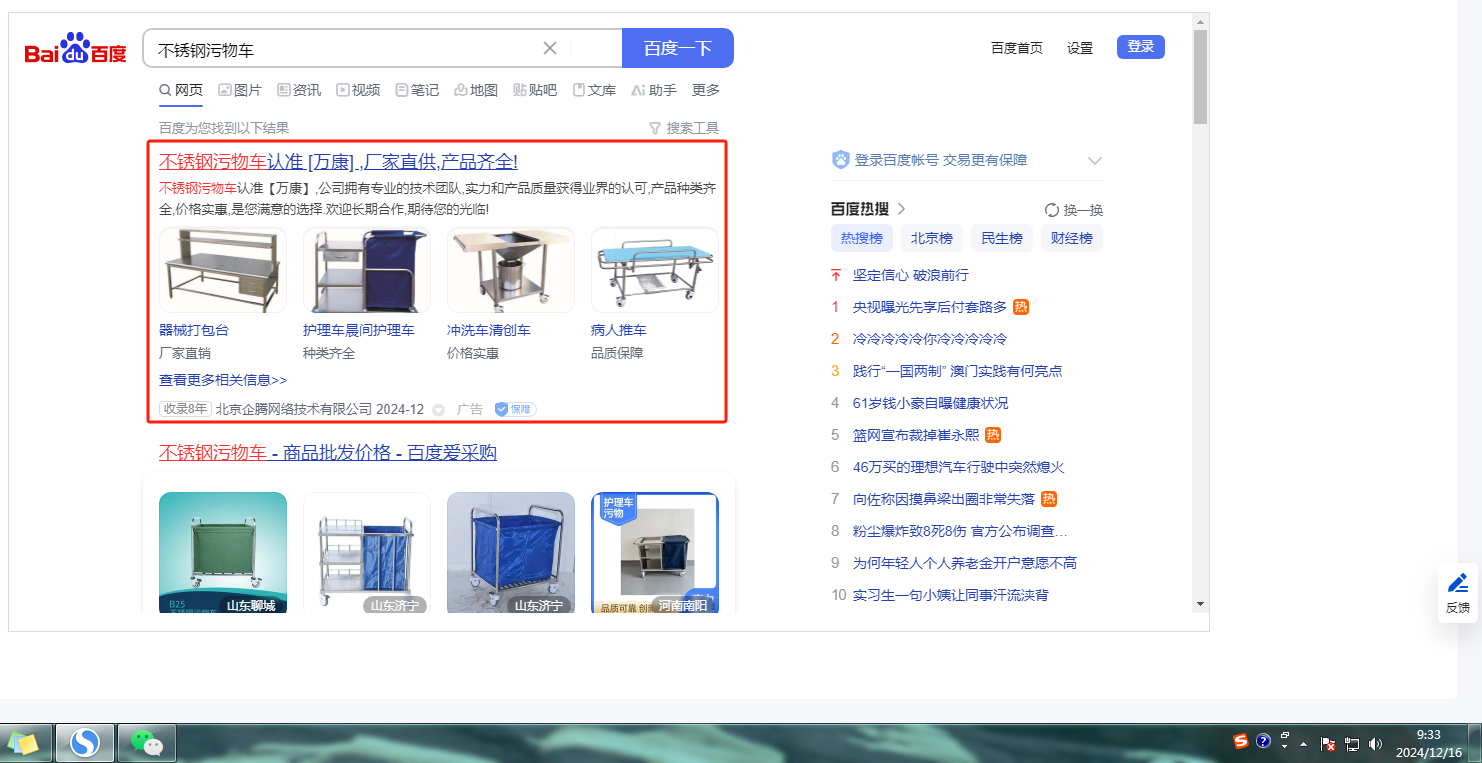
Task: Click the restore icon in the system tray
Action: tap(1285, 735)
